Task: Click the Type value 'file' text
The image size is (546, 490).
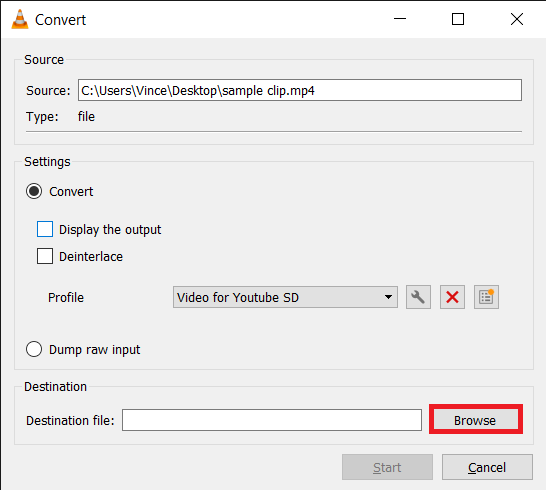Action: coord(86,117)
